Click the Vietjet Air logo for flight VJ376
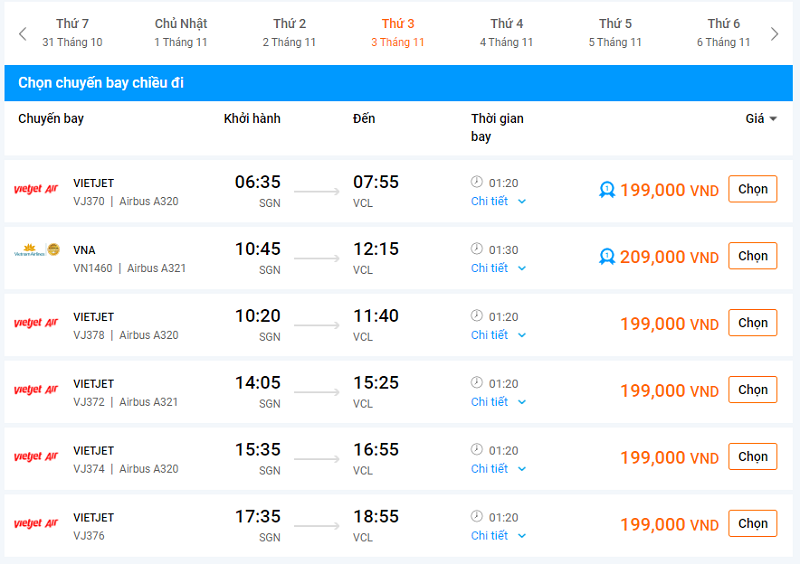This screenshot has width=800, height=564. point(36,524)
